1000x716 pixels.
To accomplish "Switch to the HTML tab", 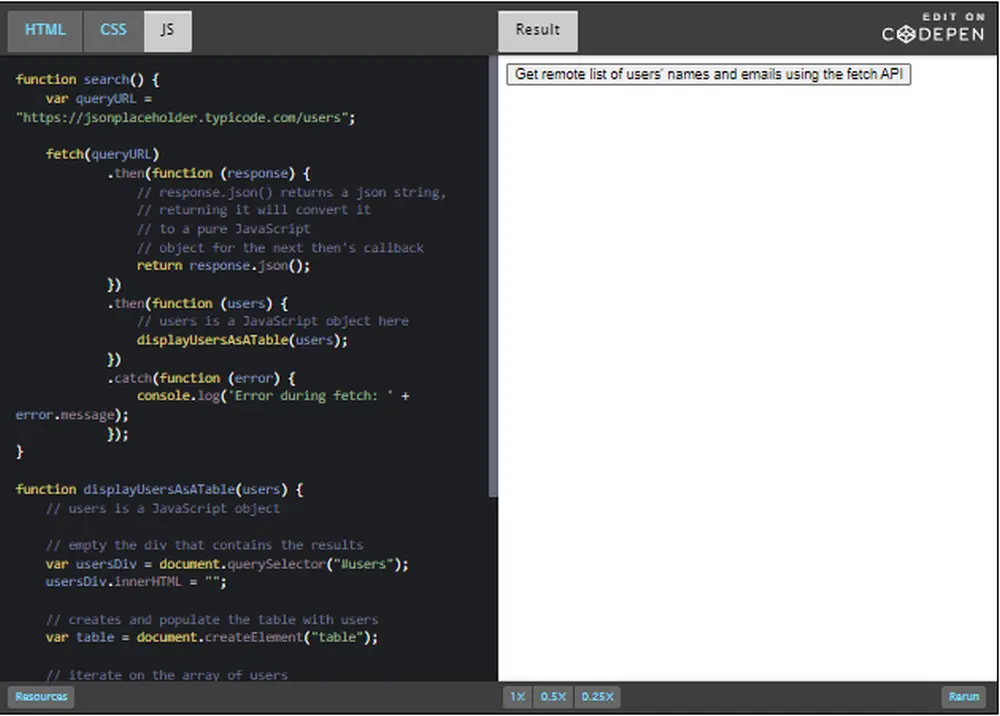I will pos(45,30).
